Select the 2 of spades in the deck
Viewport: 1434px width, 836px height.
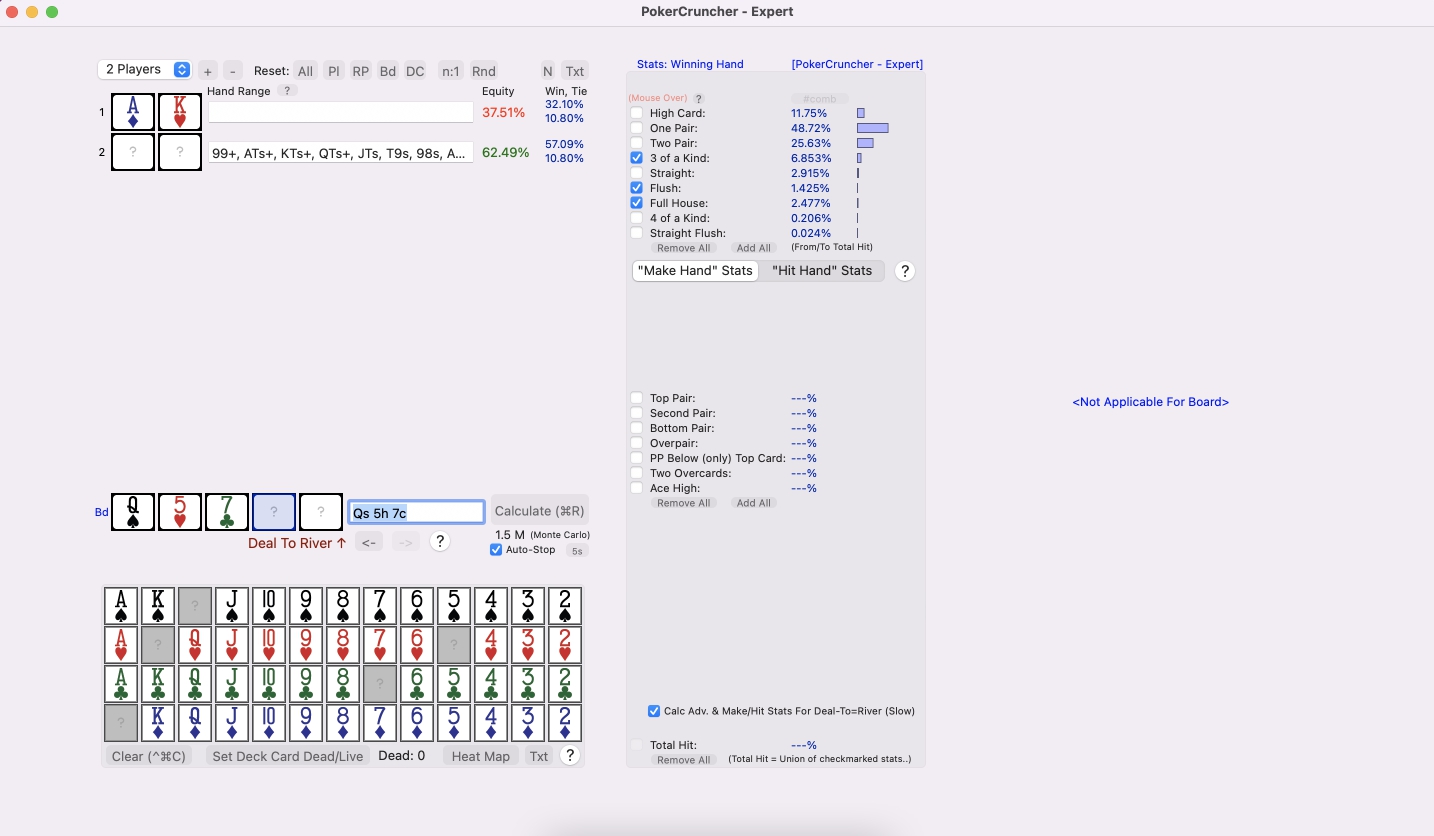click(x=565, y=606)
